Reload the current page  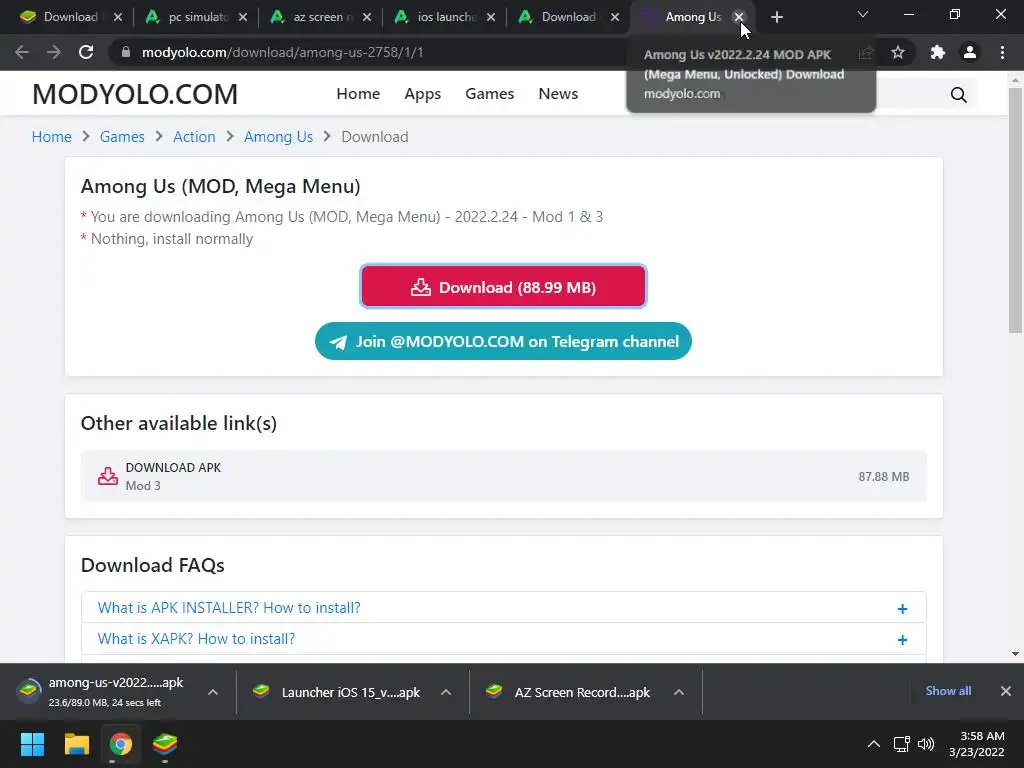pyautogui.click(x=86, y=52)
